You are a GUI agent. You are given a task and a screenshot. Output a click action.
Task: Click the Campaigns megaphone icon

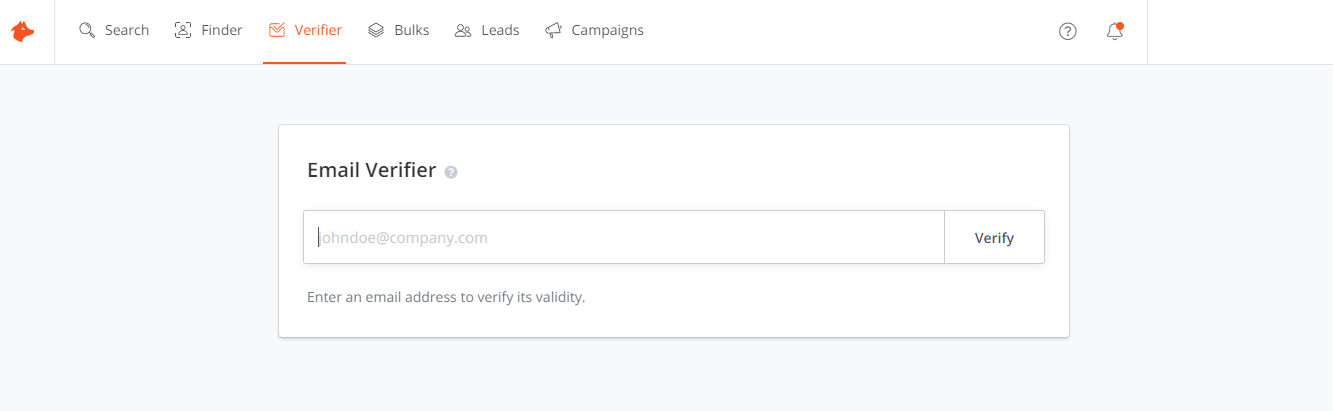pyautogui.click(x=553, y=30)
